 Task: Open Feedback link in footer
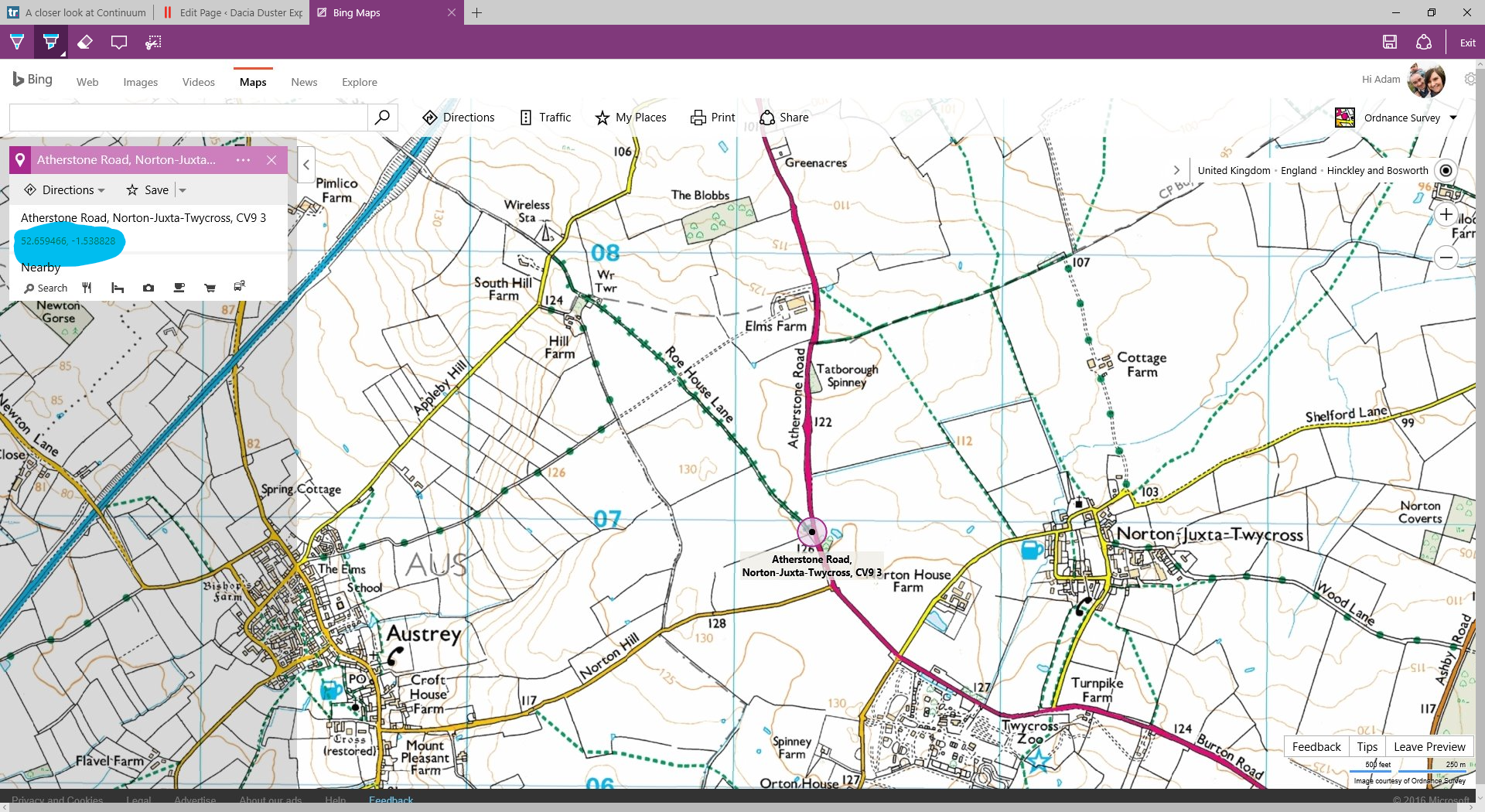point(391,800)
